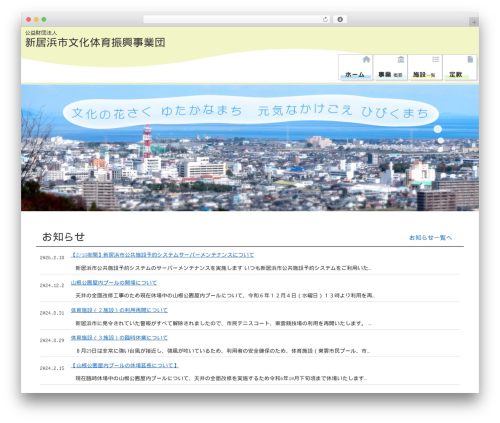500x423 pixels.
Task: Click the date 2024.2.15
Action: coord(52,368)
